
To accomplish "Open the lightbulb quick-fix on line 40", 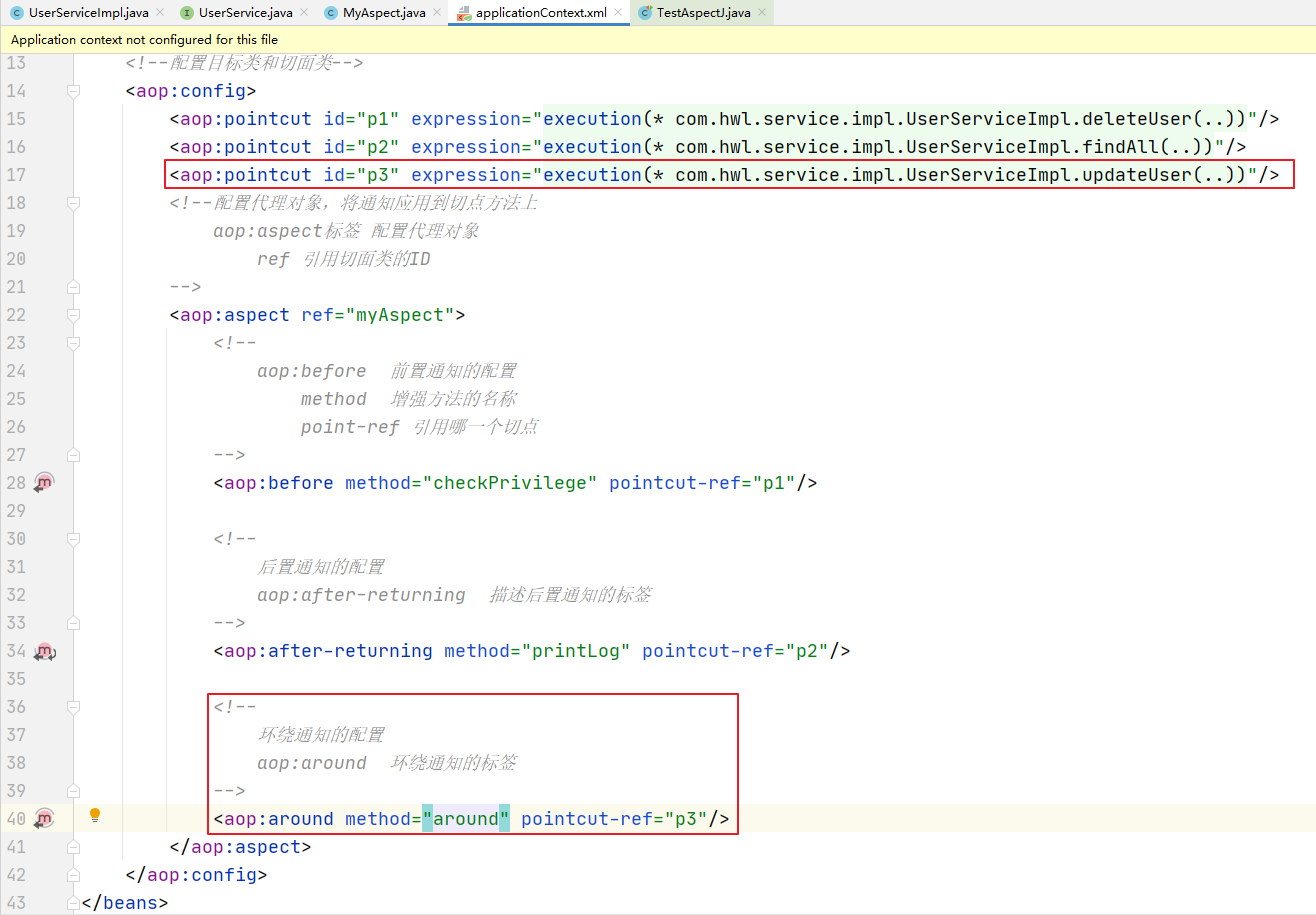I will click(95, 815).
